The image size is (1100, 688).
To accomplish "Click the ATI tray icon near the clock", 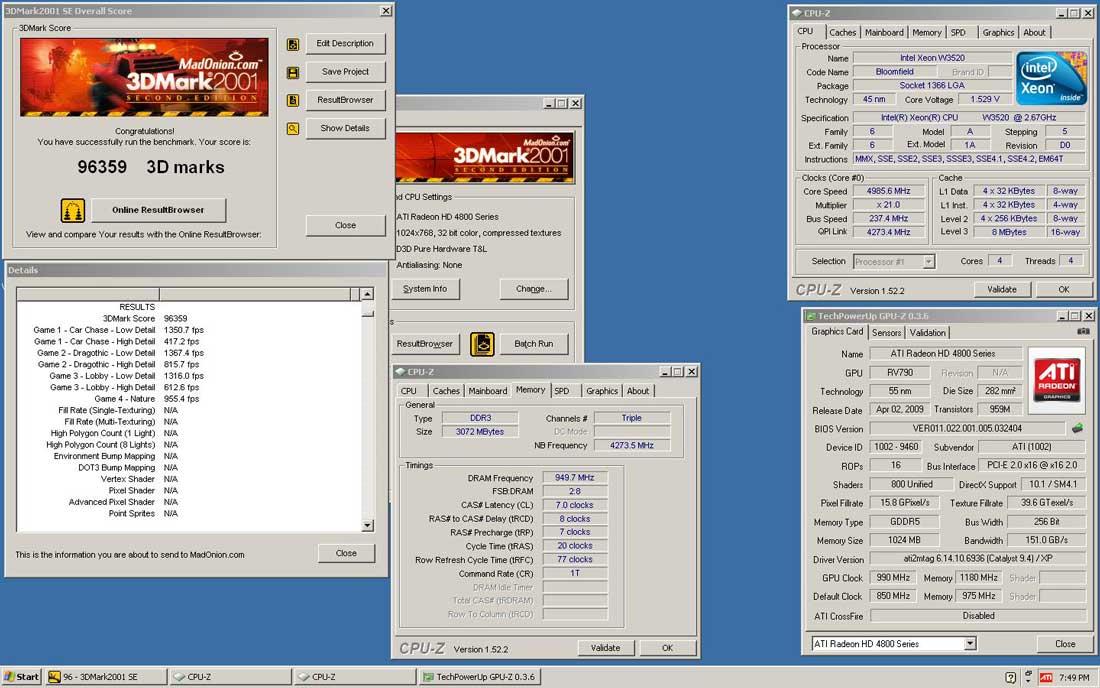I will (x=1046, y=677).
